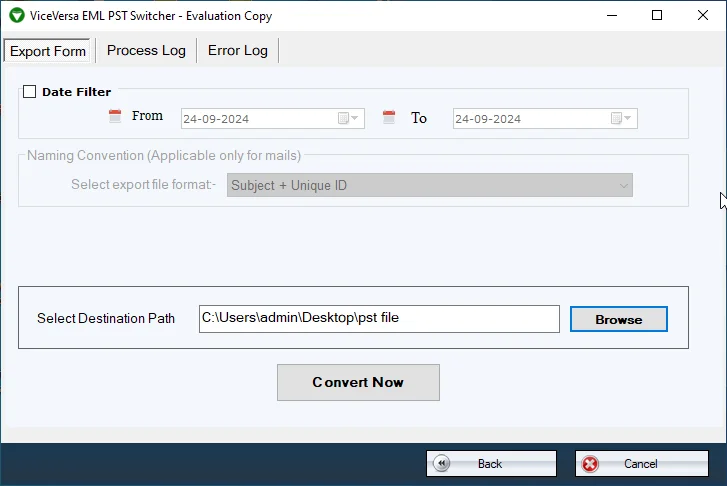The width and height of the screenshot is (727, 486).
Task: Maximize the ViceVersa window
Action: [657, 15]
